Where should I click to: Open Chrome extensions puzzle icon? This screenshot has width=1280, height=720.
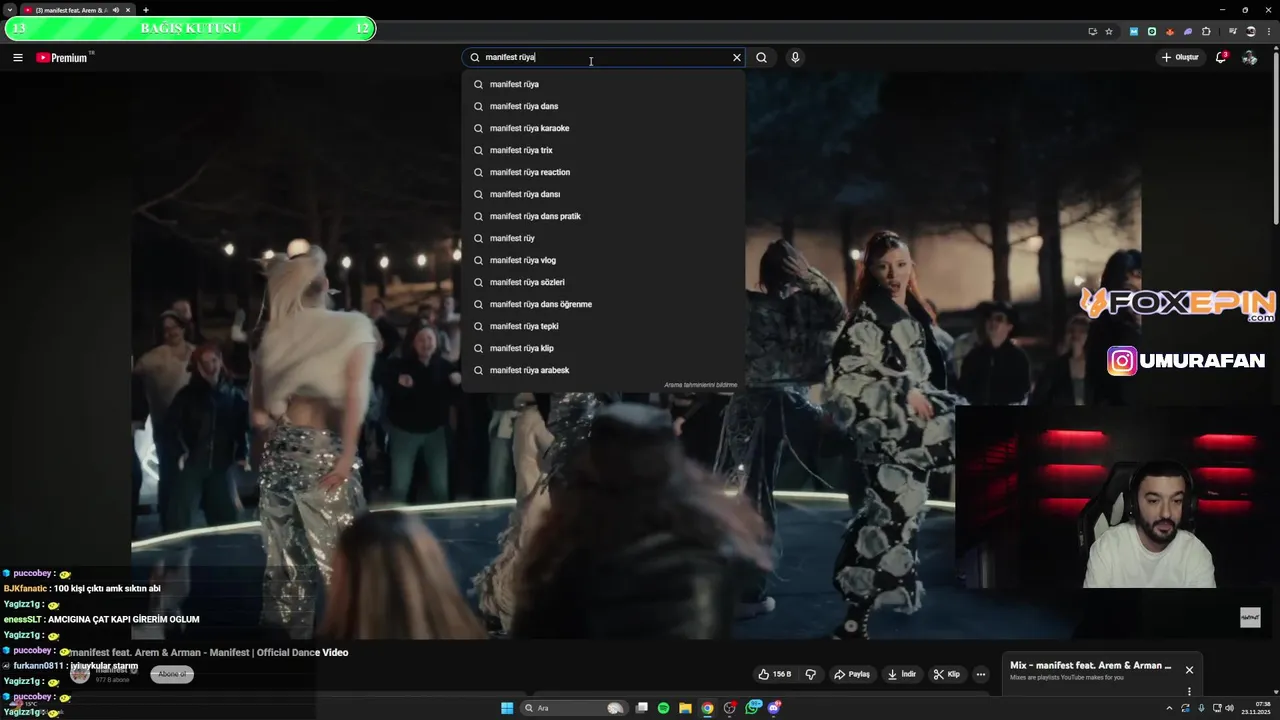(x=1206, y=31)
